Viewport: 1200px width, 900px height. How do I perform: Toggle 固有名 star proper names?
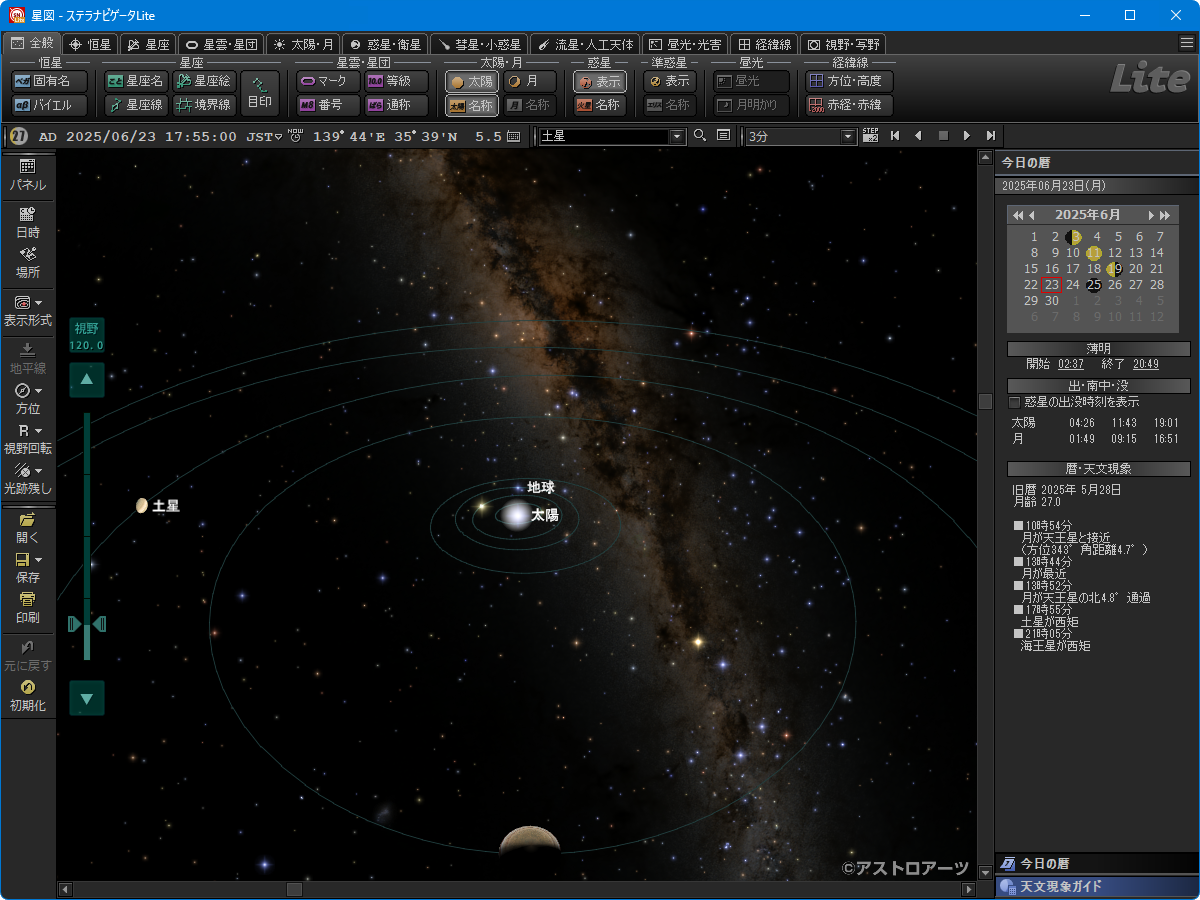click(49, 81)
